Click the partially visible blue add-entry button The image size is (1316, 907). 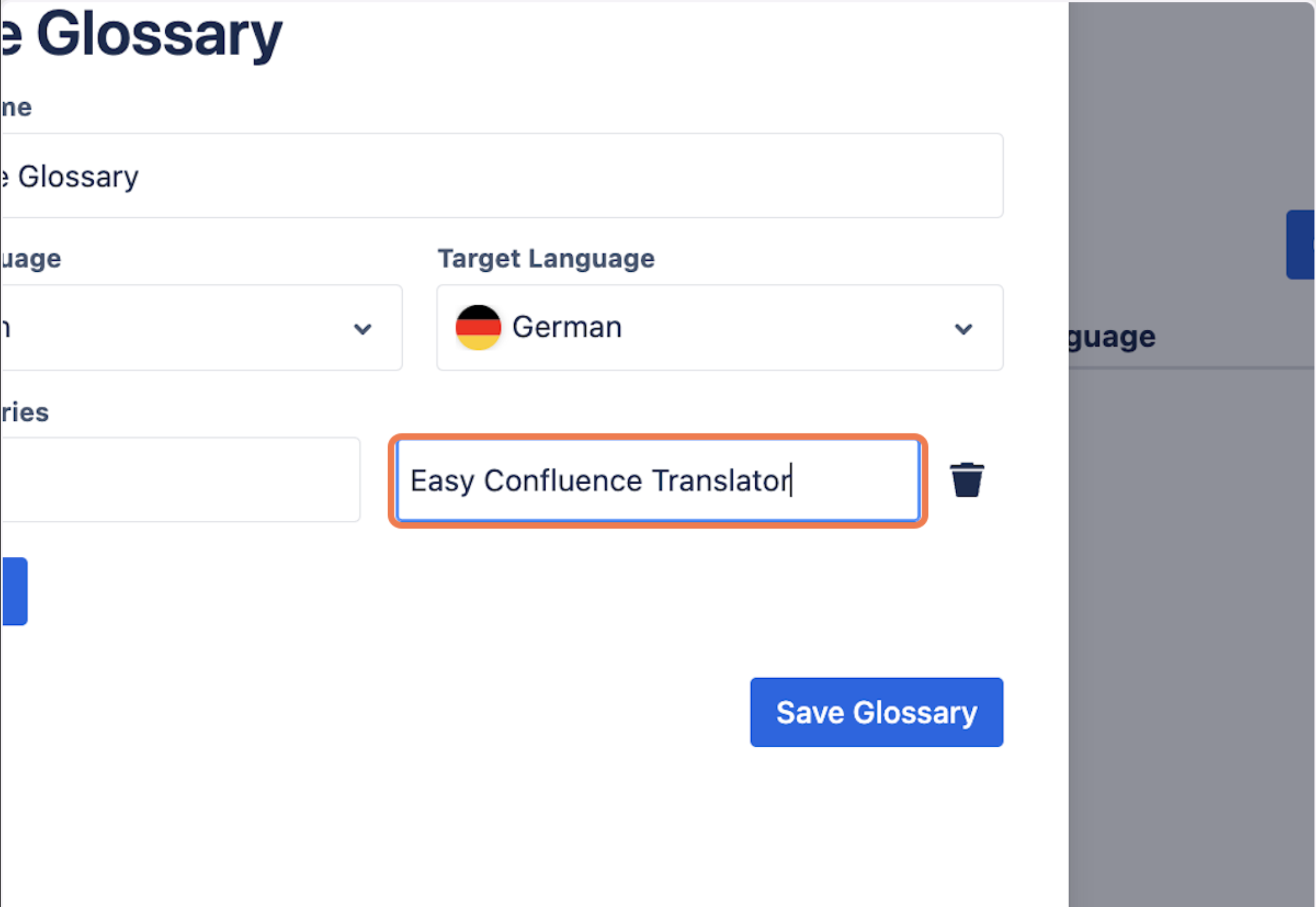(x=14, y=591)
